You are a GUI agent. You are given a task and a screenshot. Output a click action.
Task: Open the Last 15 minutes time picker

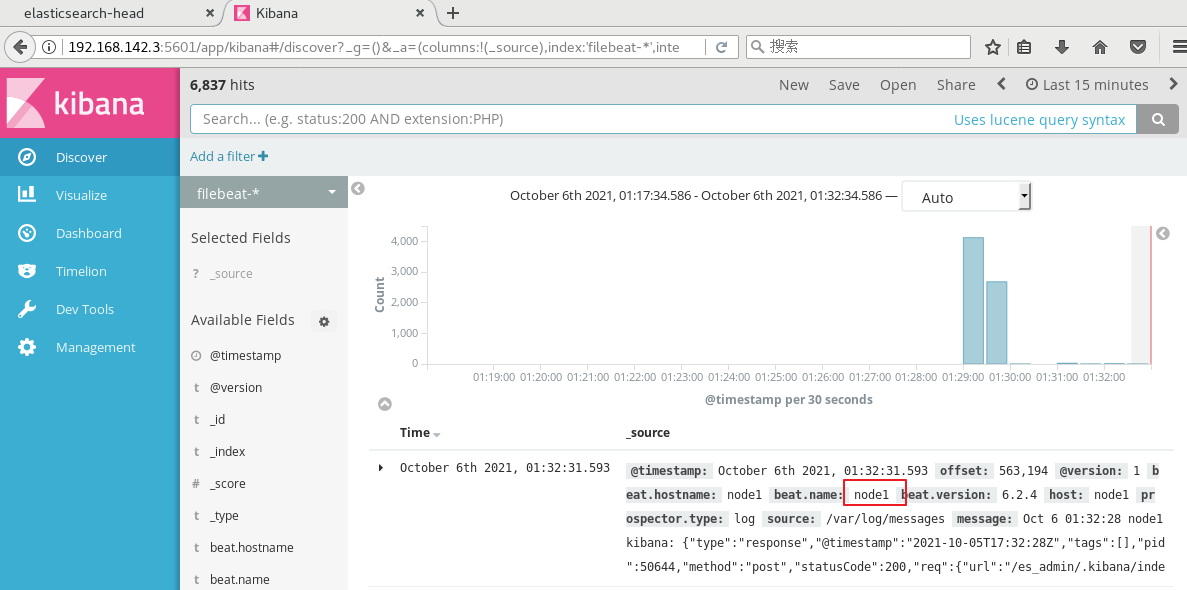pyautogui.click(x=1087, y=85)
